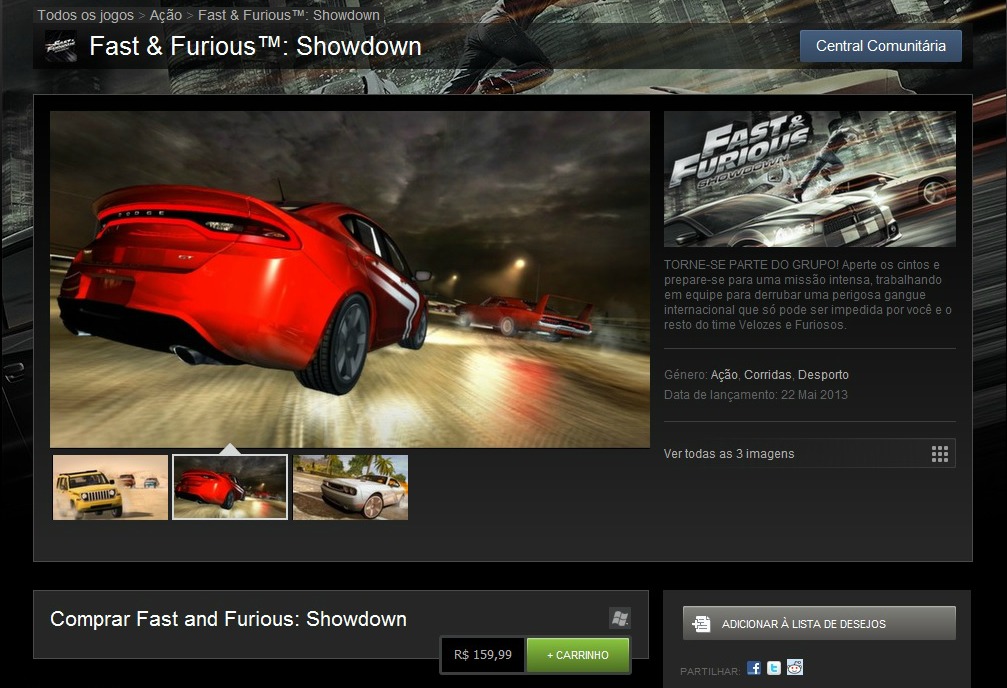The image size is (1007, 688).
Task: Select the white Dodge Challenger thumbnail
Action: [350, 487]
